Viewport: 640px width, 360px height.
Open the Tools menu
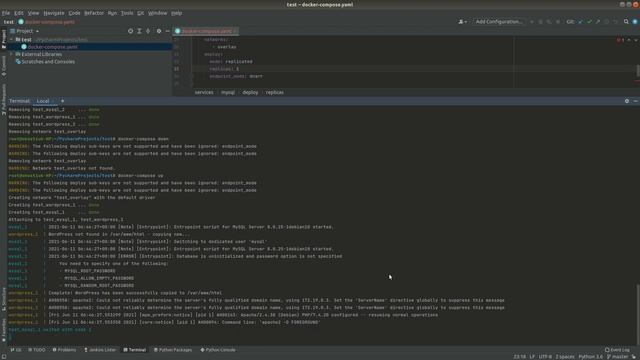pyautogui.click(x=127, y=13)
